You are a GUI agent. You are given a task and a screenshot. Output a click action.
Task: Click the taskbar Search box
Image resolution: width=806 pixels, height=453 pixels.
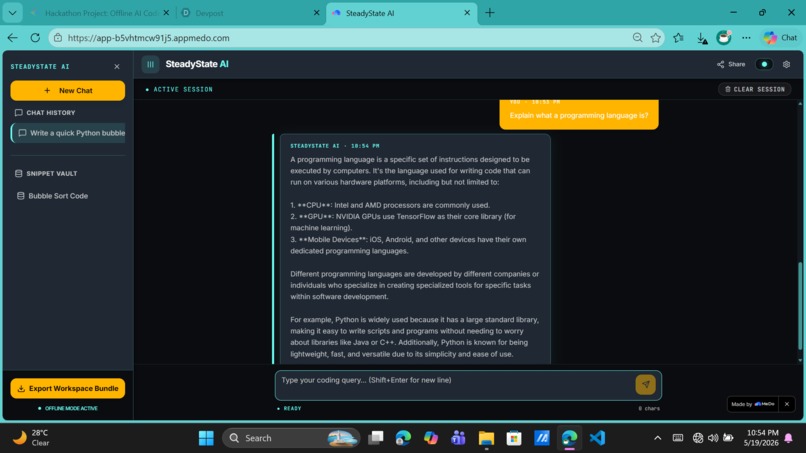pyautogui.click(x=291, y=438)
